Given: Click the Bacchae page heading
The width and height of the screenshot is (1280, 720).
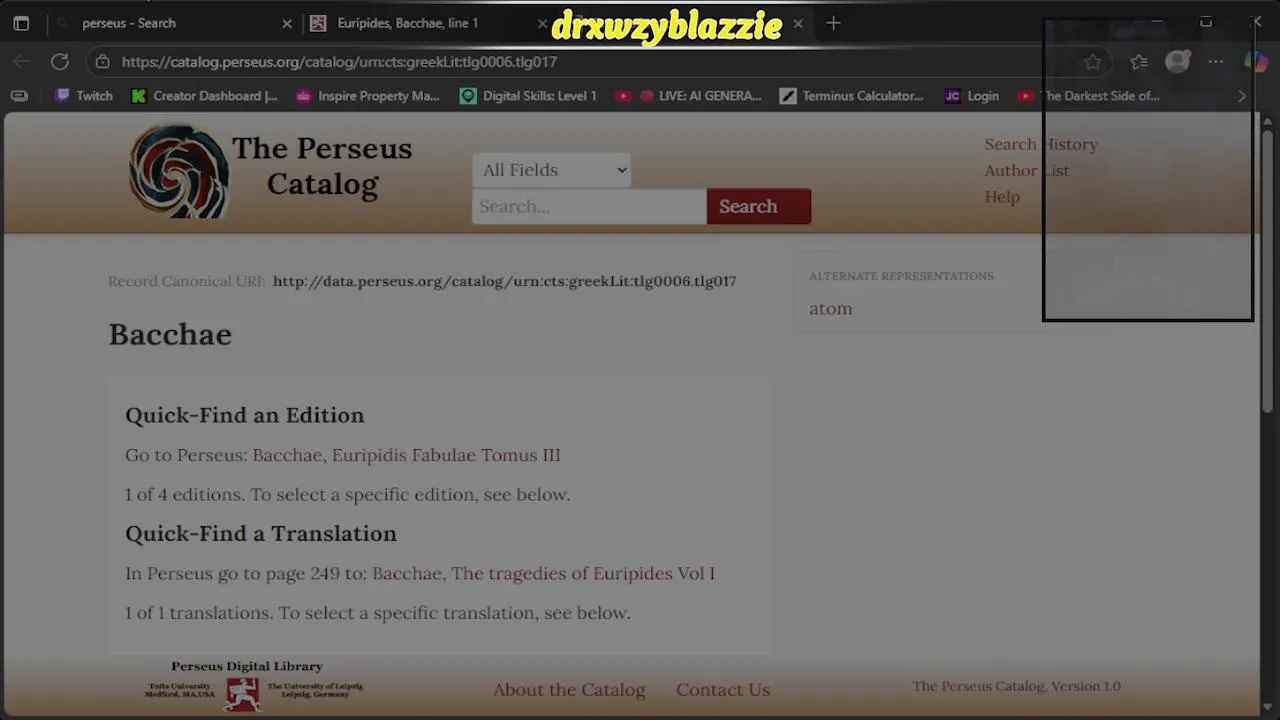Looking at the screenshot, I should click(x=170, y=334).
